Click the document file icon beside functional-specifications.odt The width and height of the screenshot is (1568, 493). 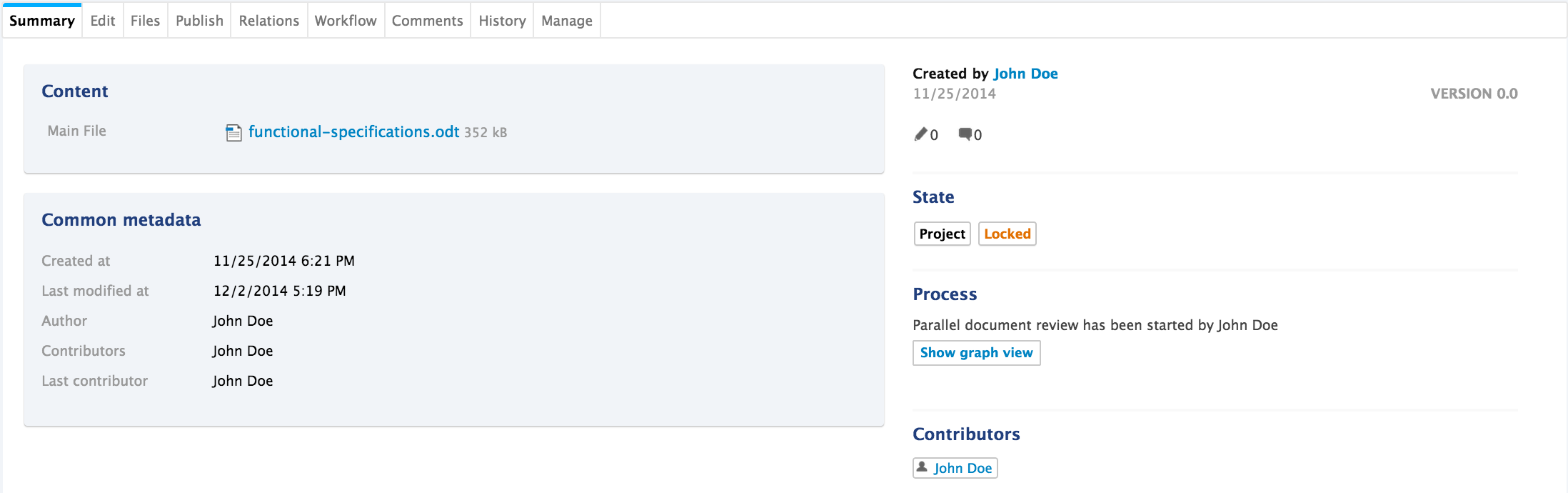[x=233, y=133]
